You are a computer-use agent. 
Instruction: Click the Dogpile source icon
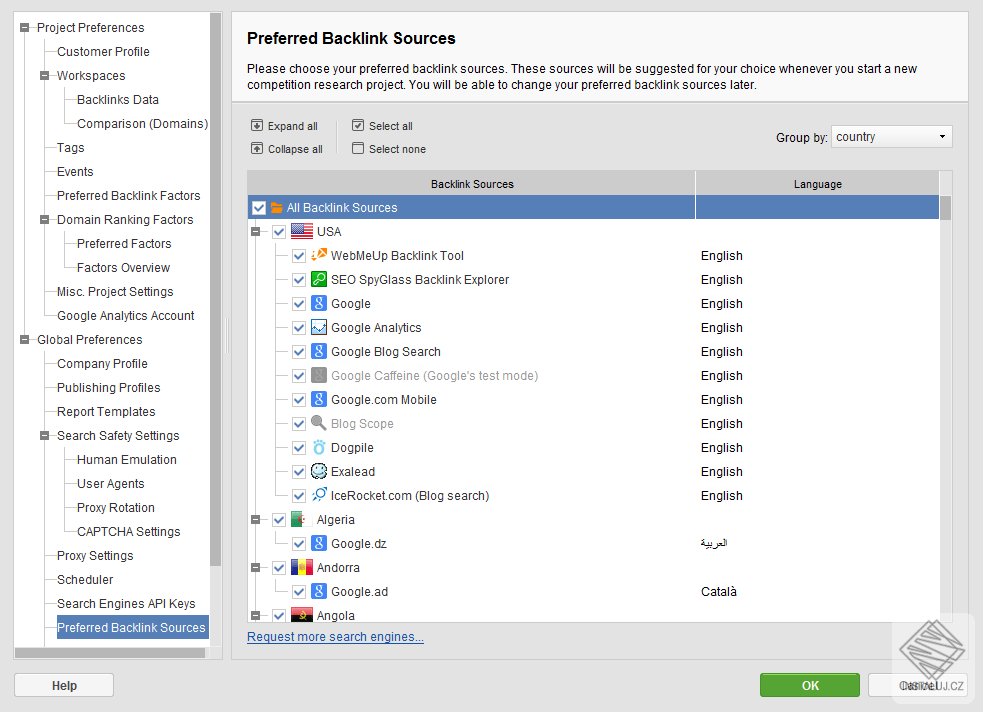[319, 448]
